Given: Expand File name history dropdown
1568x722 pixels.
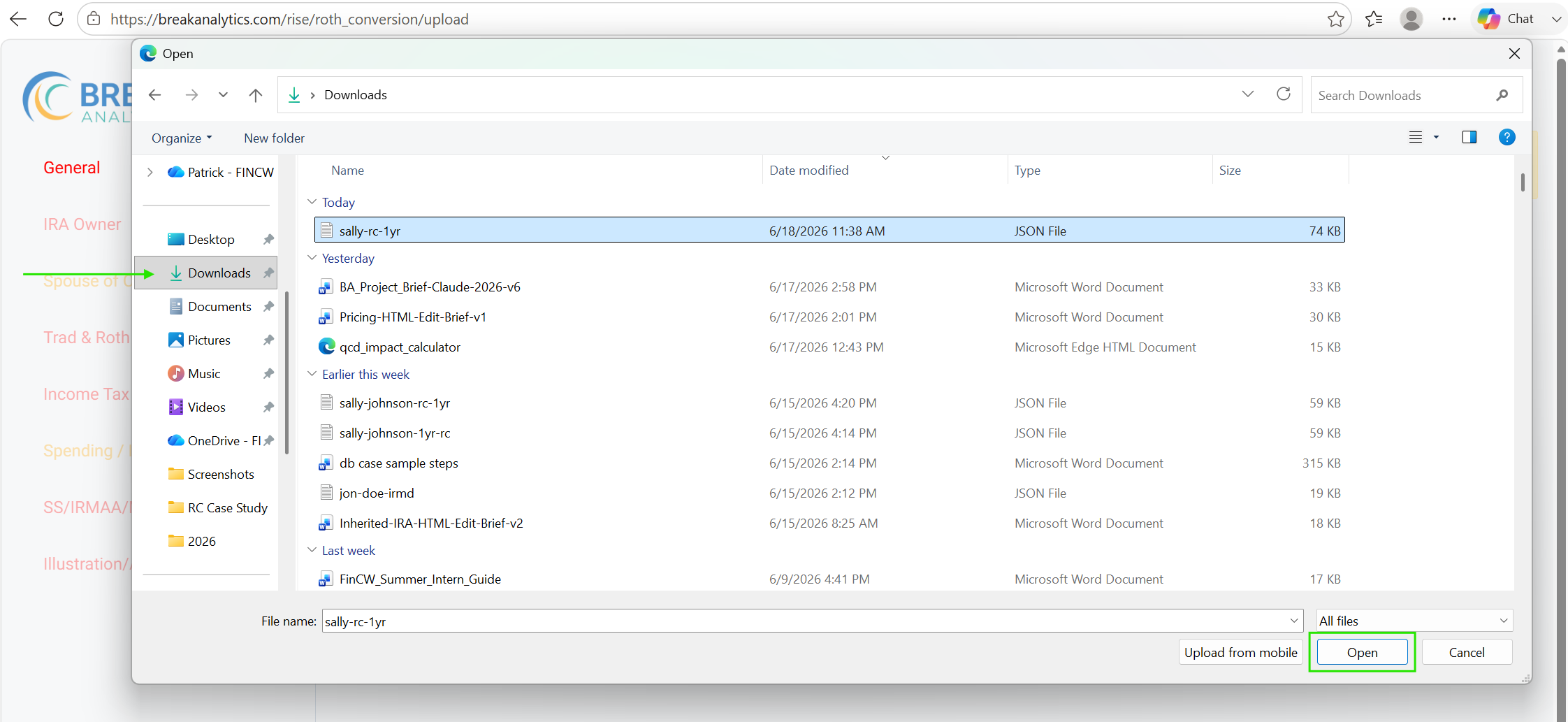Looking at the screenshot, I should click(1294, 621).
